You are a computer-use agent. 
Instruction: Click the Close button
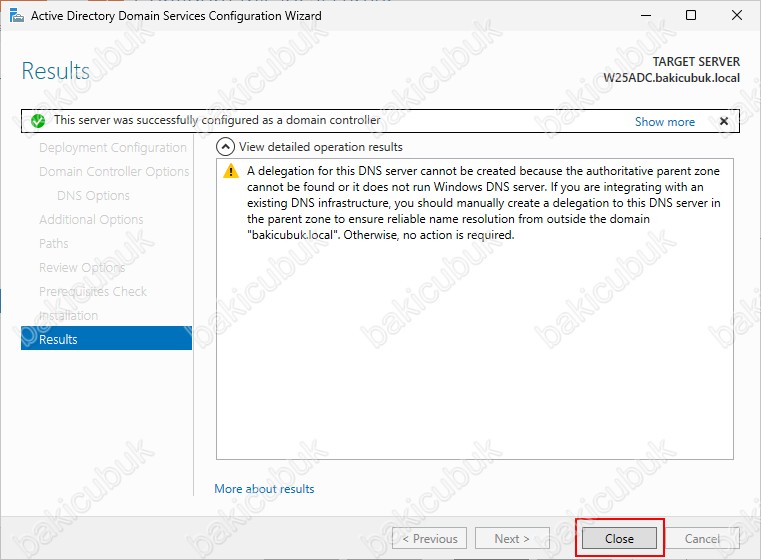tap(619, 539)
